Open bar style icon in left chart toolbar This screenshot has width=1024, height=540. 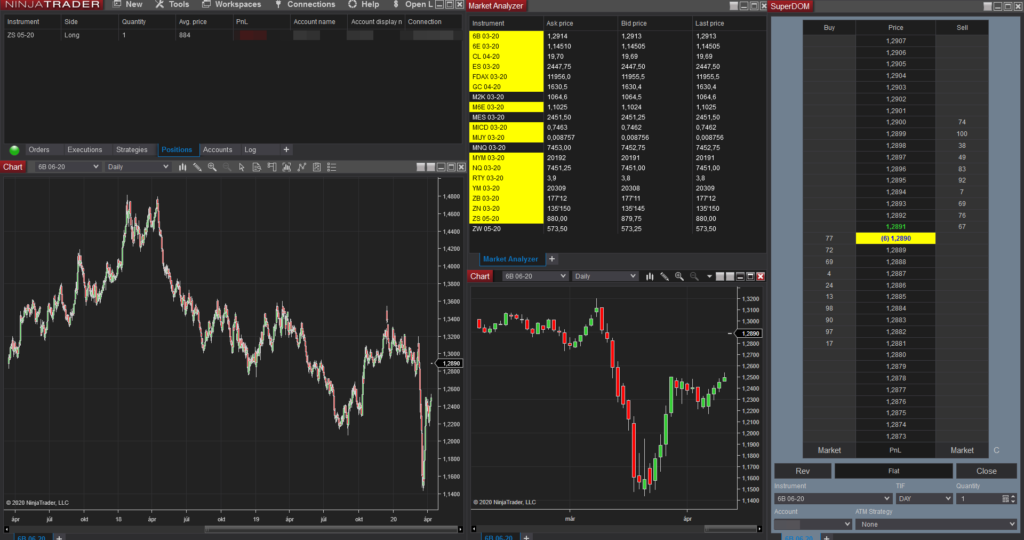182,167
